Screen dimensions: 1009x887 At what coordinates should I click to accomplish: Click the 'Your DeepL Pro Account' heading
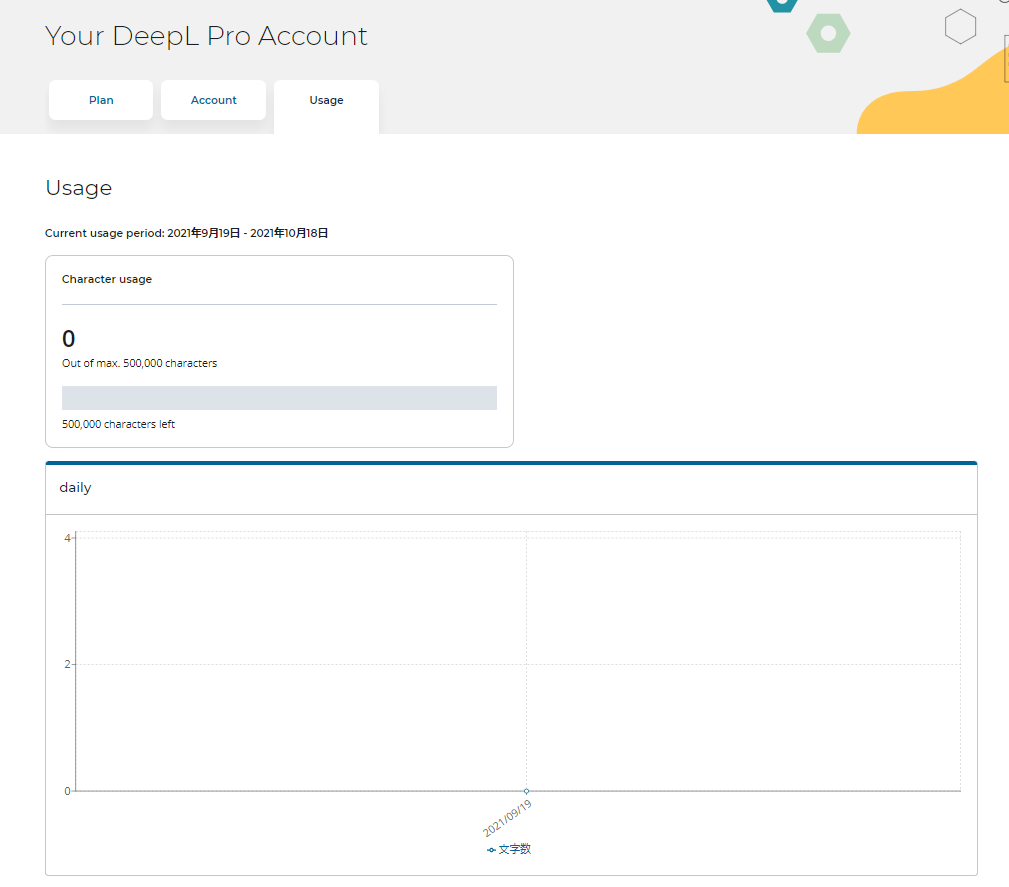(x=206, y=36)
